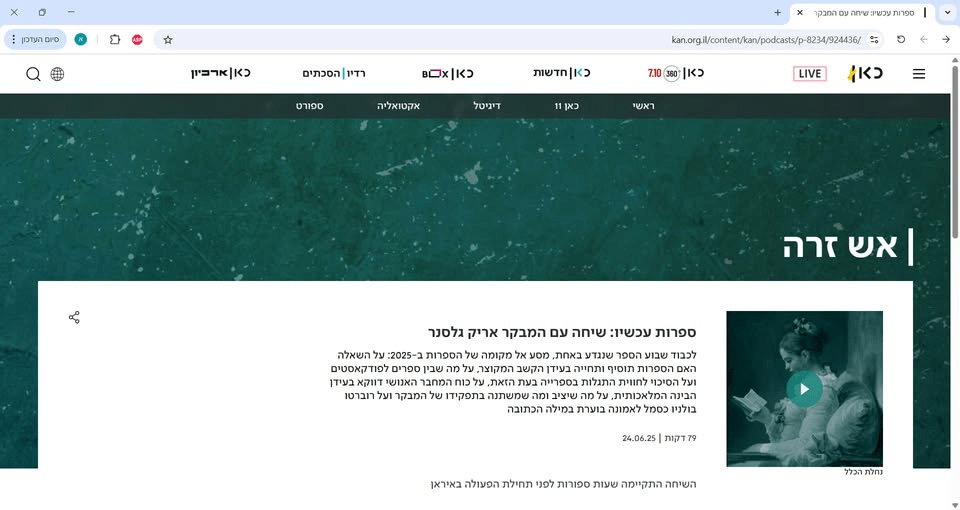
Task: Open the LIVE broadcast button
Action: point(809,74)
